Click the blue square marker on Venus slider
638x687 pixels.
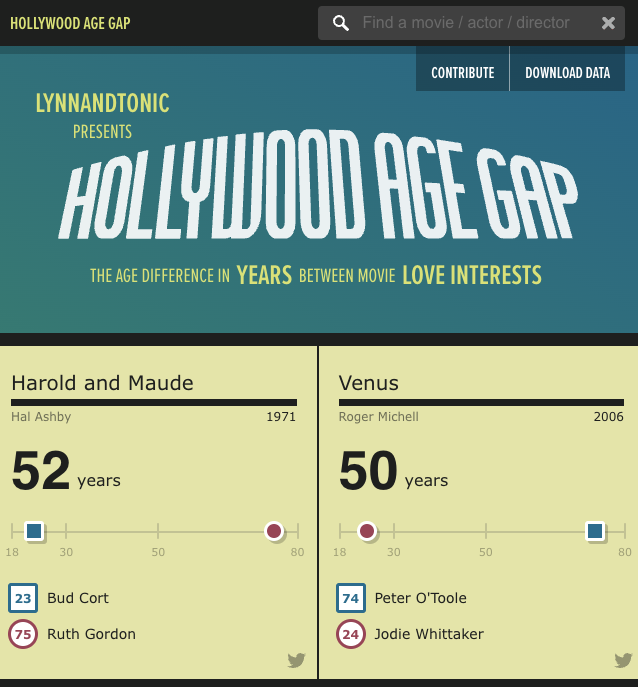point(595,530)
